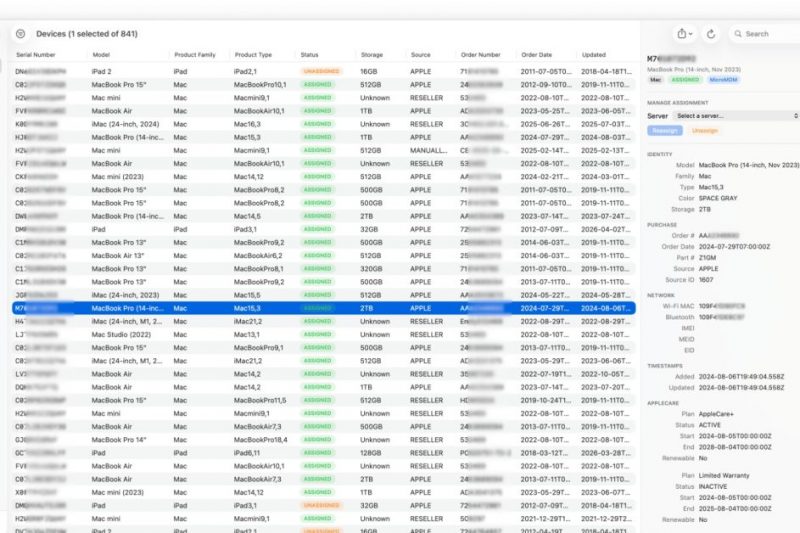Select the 'MacBook Air 13"' row
Image resolution: width=800 pixels, height=533 pixels.
324,256
